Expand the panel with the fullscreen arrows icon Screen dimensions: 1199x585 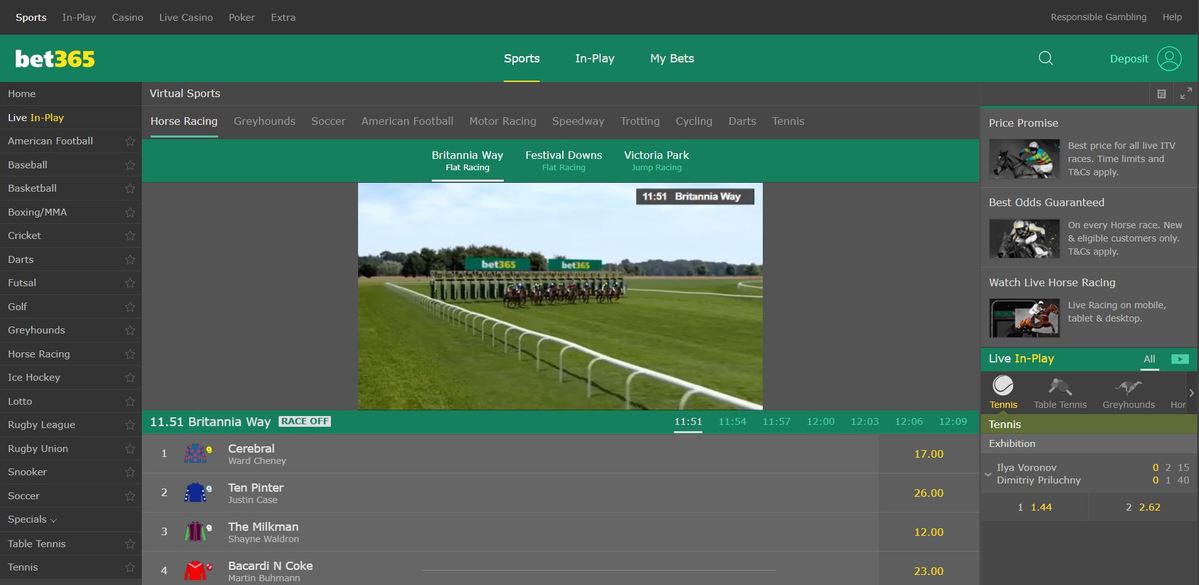tap(1186, 93)
